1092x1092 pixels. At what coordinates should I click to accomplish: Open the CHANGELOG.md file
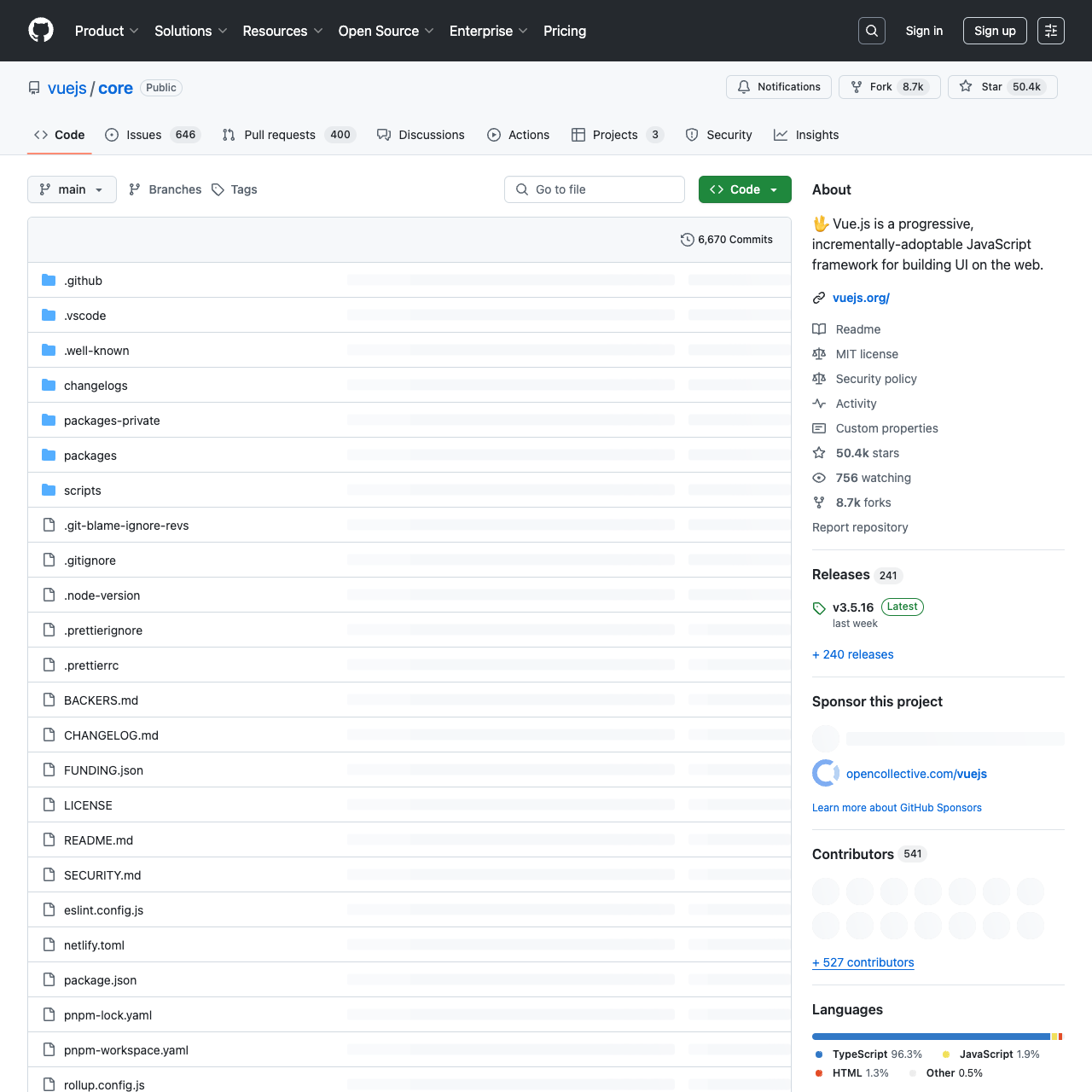111,735
